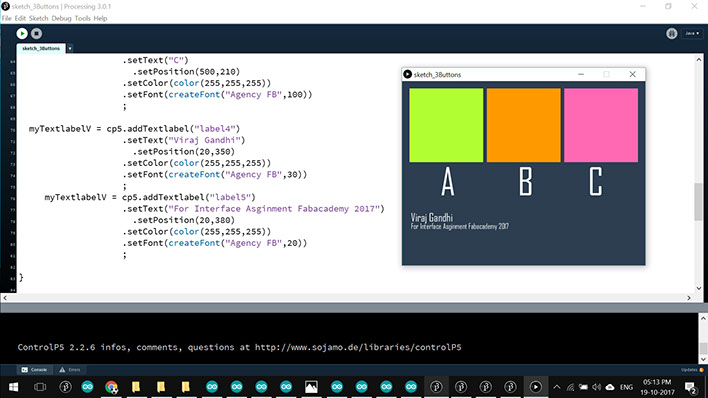Select the sketch_3Buttons editor tab

pyautogui.click(x=41, y=48)
